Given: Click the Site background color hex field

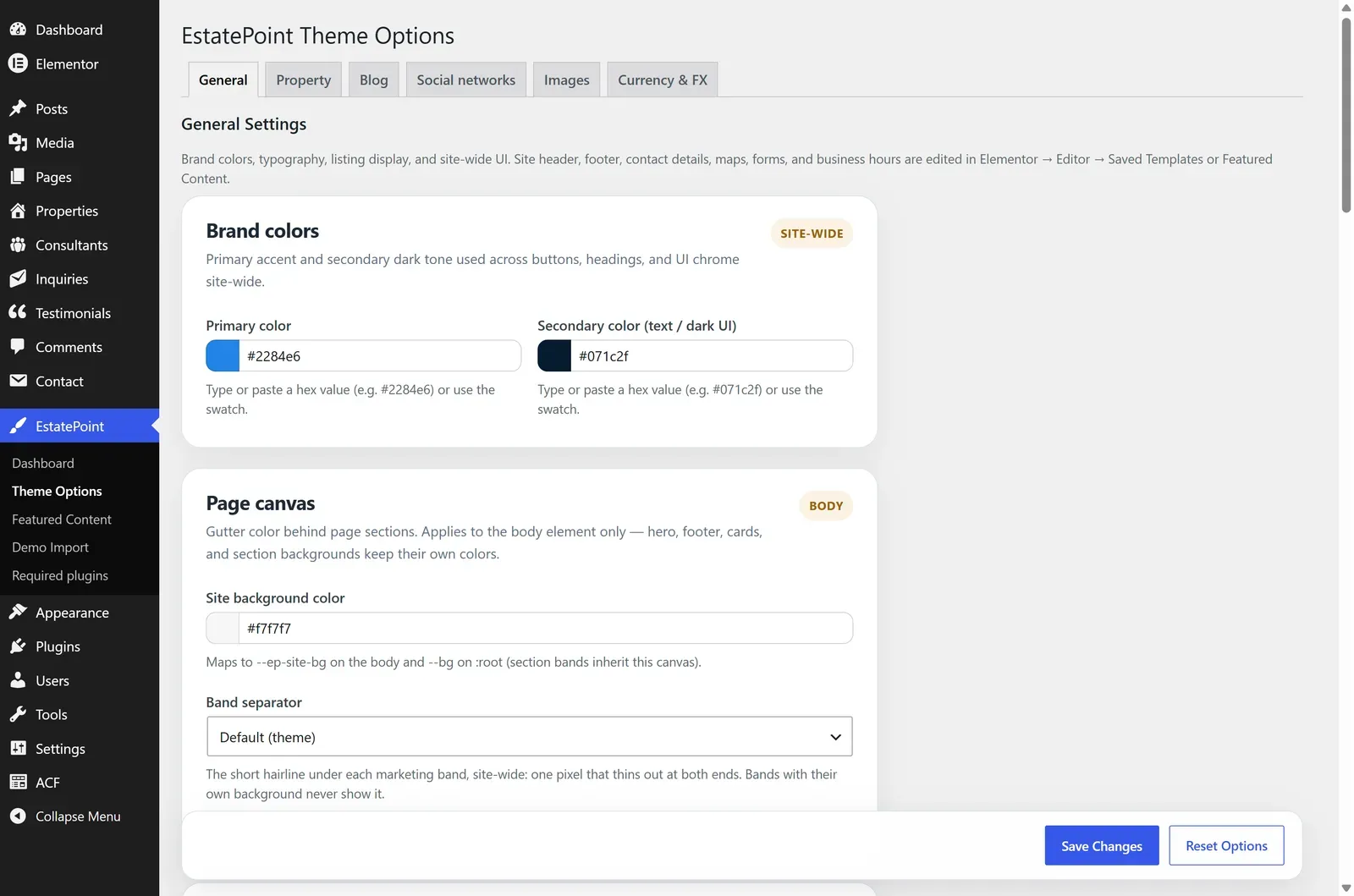Looking at the screenshot, I should (546, 628).
